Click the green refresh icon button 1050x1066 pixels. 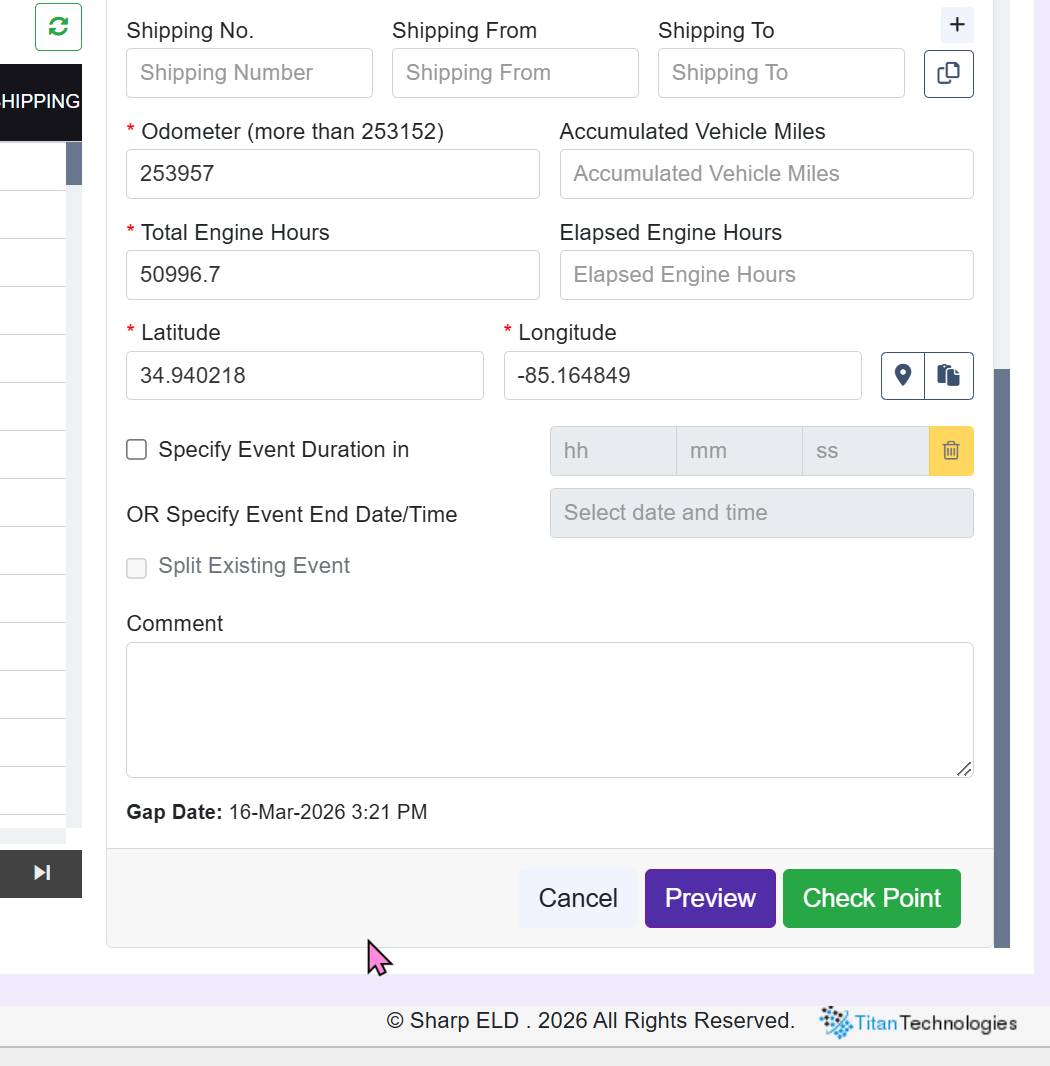tap(58, 27)
